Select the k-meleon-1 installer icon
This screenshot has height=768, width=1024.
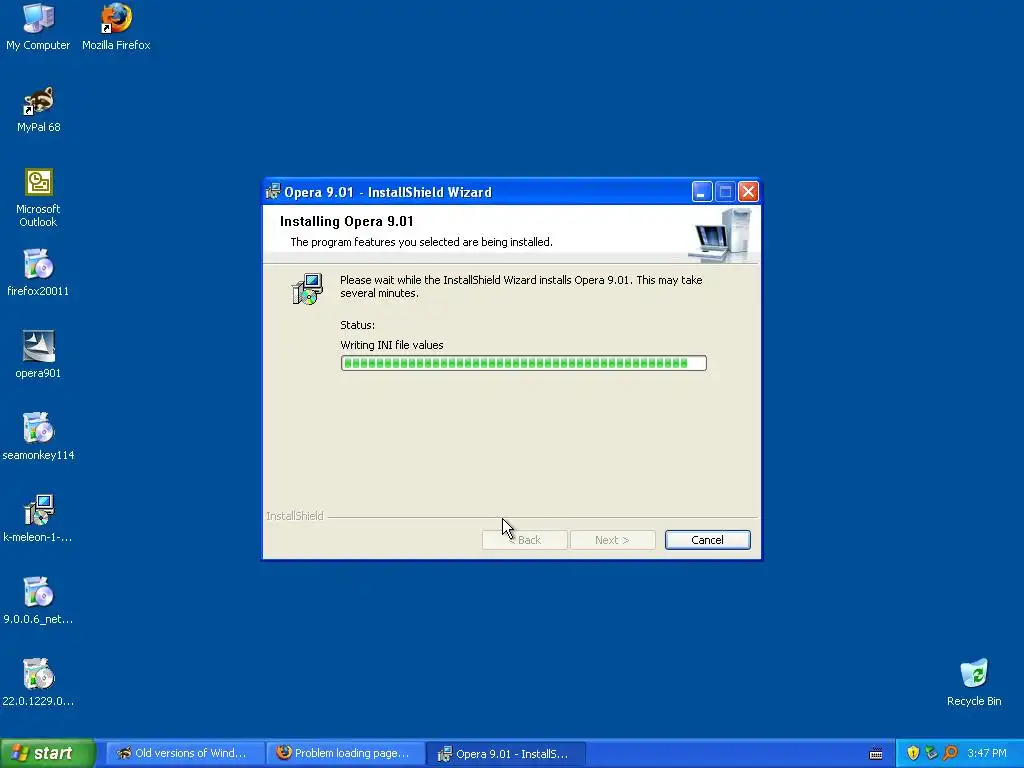38,519
